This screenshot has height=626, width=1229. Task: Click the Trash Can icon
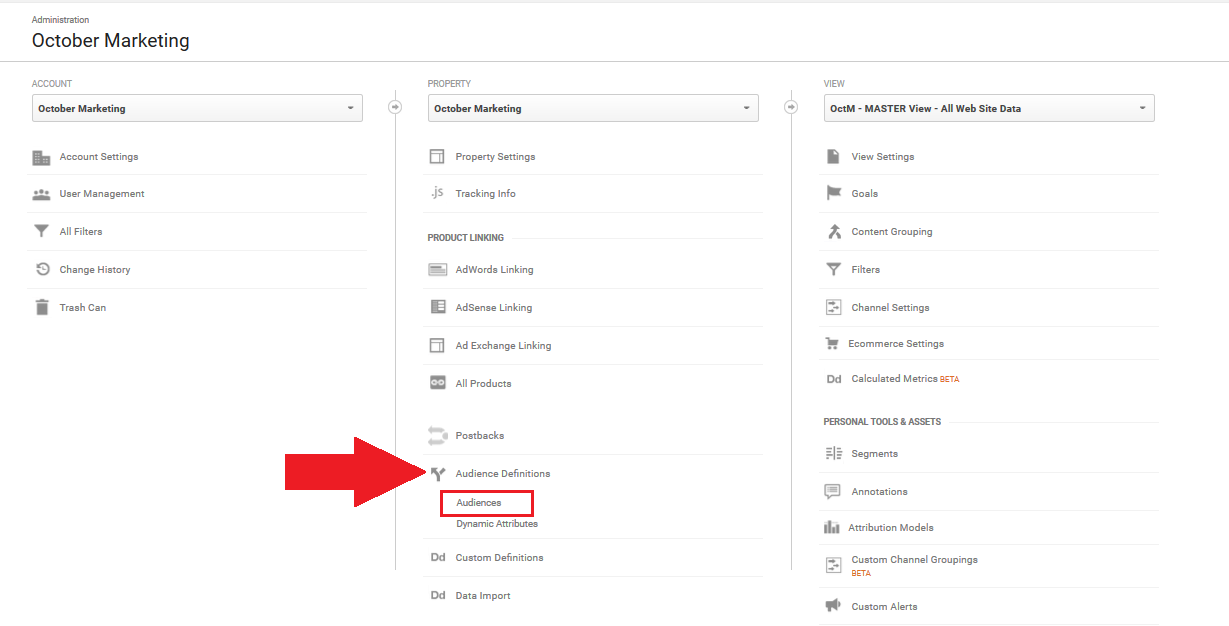point(42,307)
